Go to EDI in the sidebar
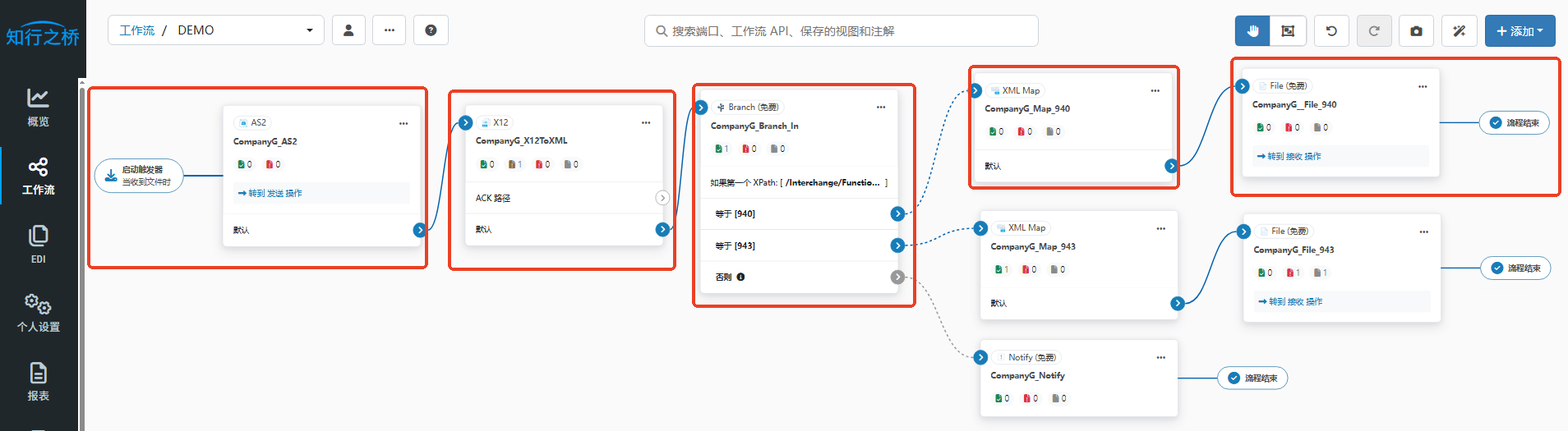 point(39,245)
